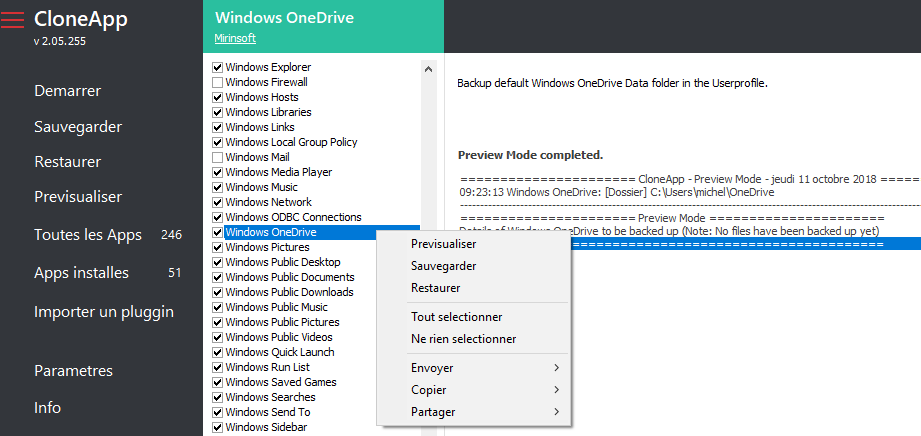Screen dimensions: 921x436
Task: Open the red hamburger menu icon
Action: click(x=12, y=20)
